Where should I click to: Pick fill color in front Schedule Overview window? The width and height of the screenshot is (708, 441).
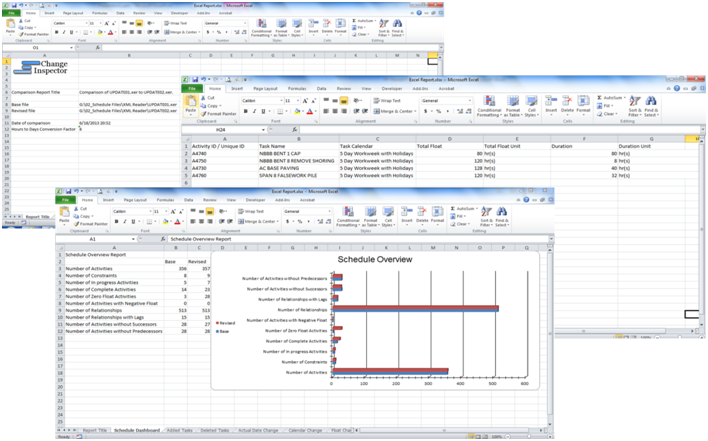(x=166, y=222)
